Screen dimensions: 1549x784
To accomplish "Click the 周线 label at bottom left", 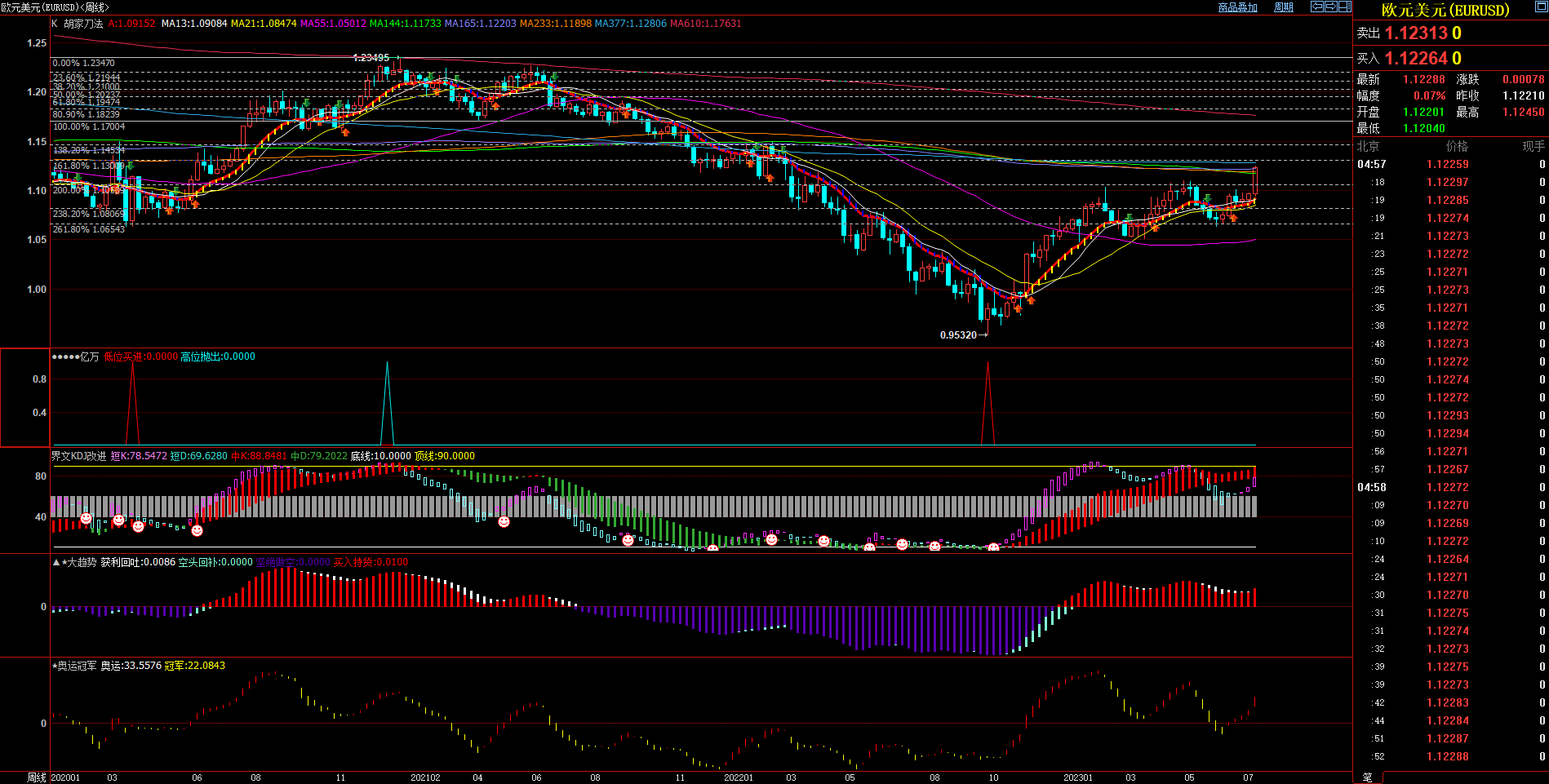I will [37, 777].
